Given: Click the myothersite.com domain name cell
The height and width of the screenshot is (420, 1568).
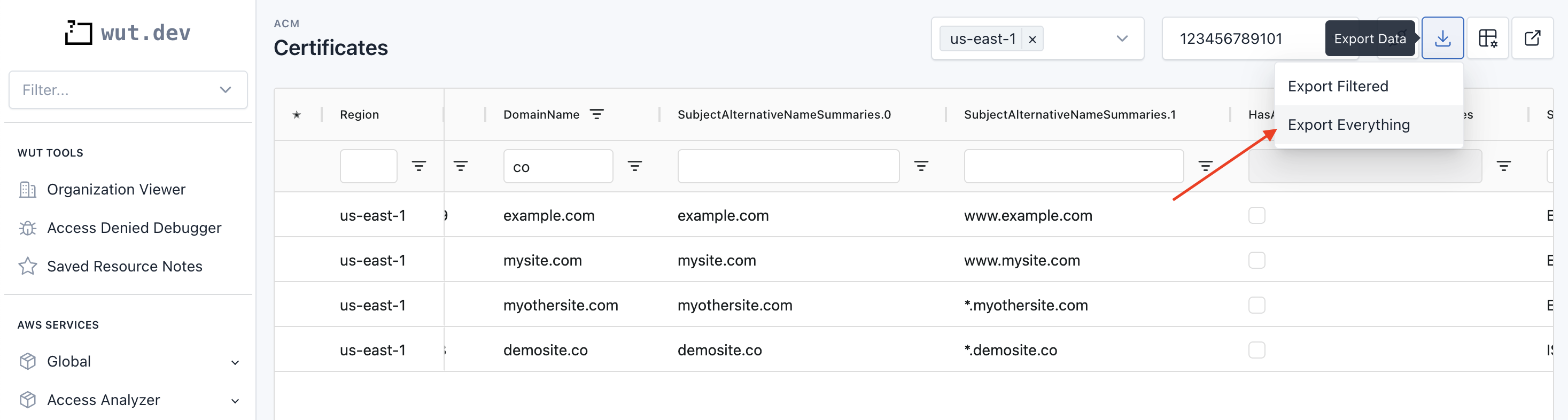Looking at the screenshot, I should [561, 306].
